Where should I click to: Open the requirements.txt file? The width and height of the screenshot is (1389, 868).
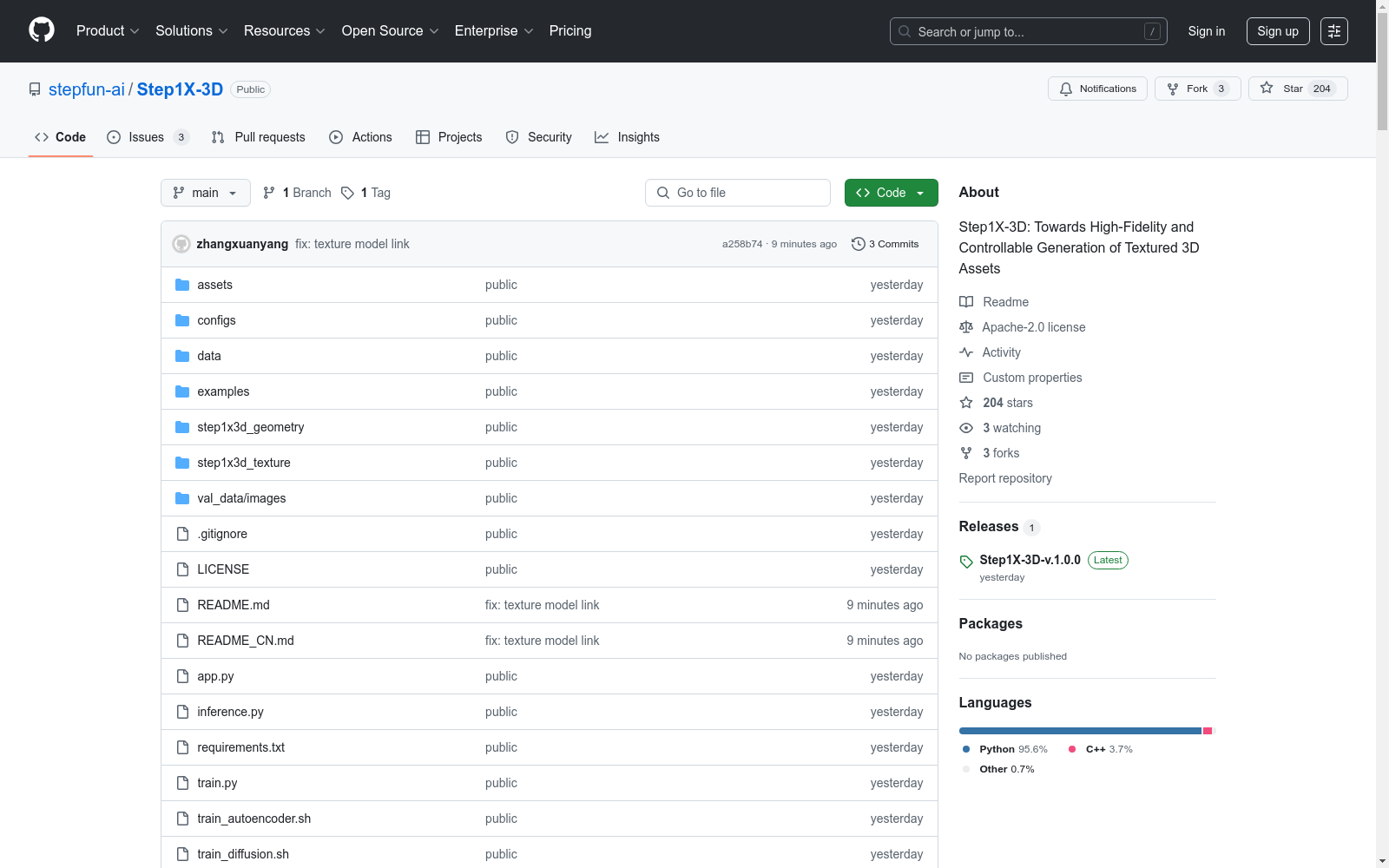point(240,747)
